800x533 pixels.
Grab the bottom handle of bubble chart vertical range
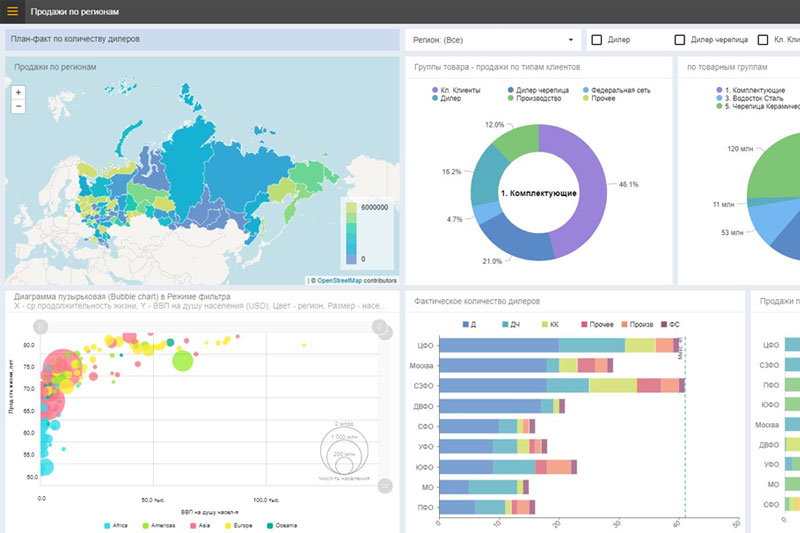385,486
